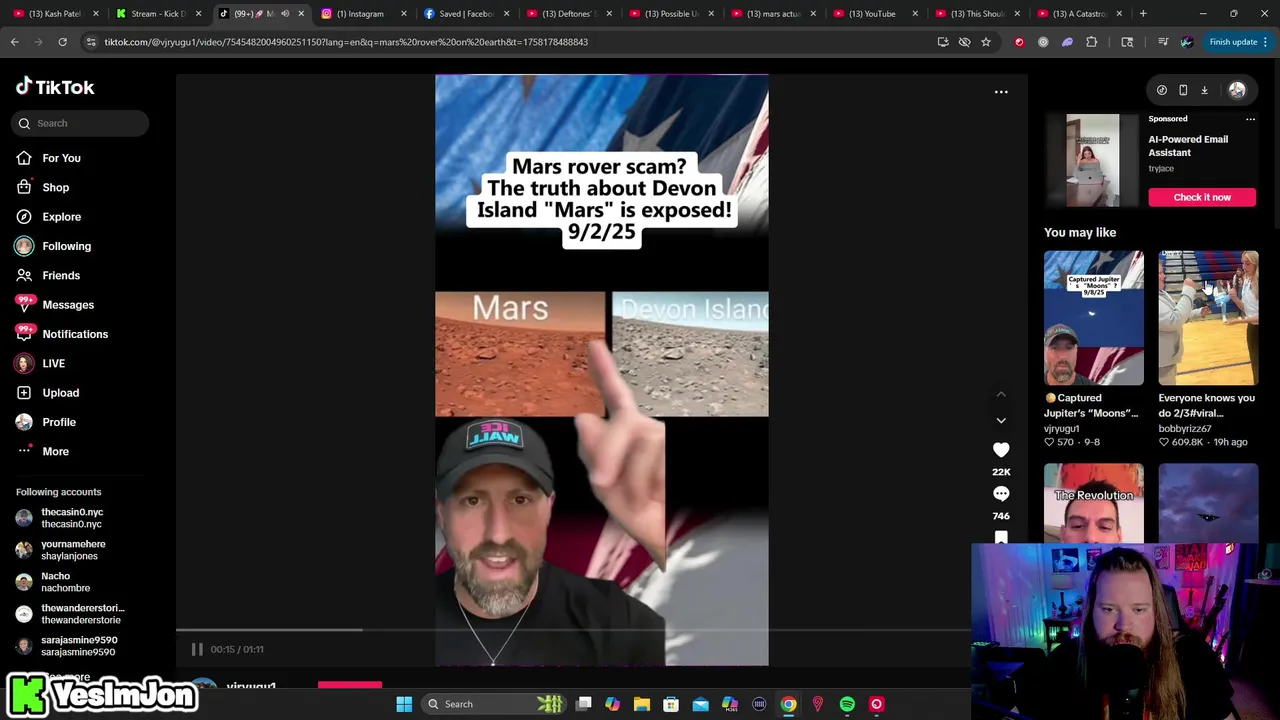
Task: Open Microsoft Store from the taskbar
Action: [x=671, y=704]
